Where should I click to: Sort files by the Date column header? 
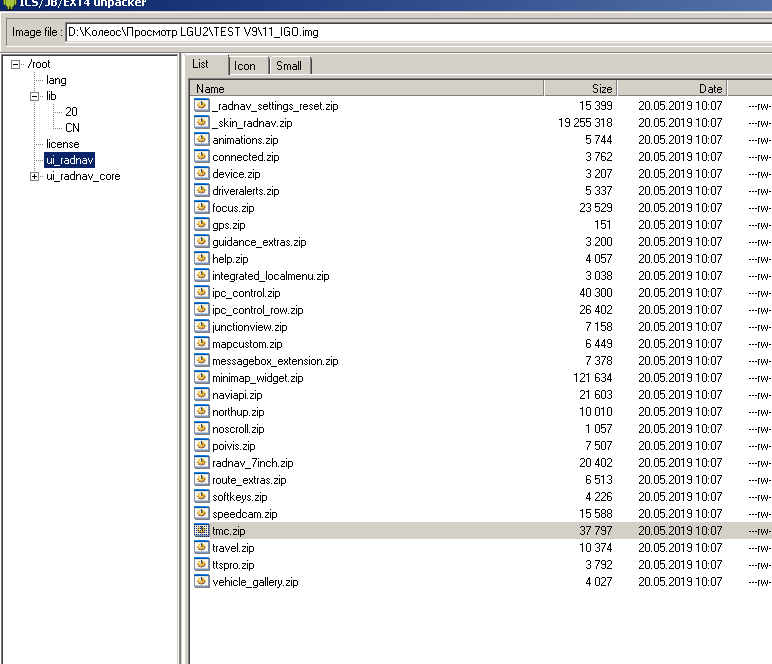[x=673, y=89]
